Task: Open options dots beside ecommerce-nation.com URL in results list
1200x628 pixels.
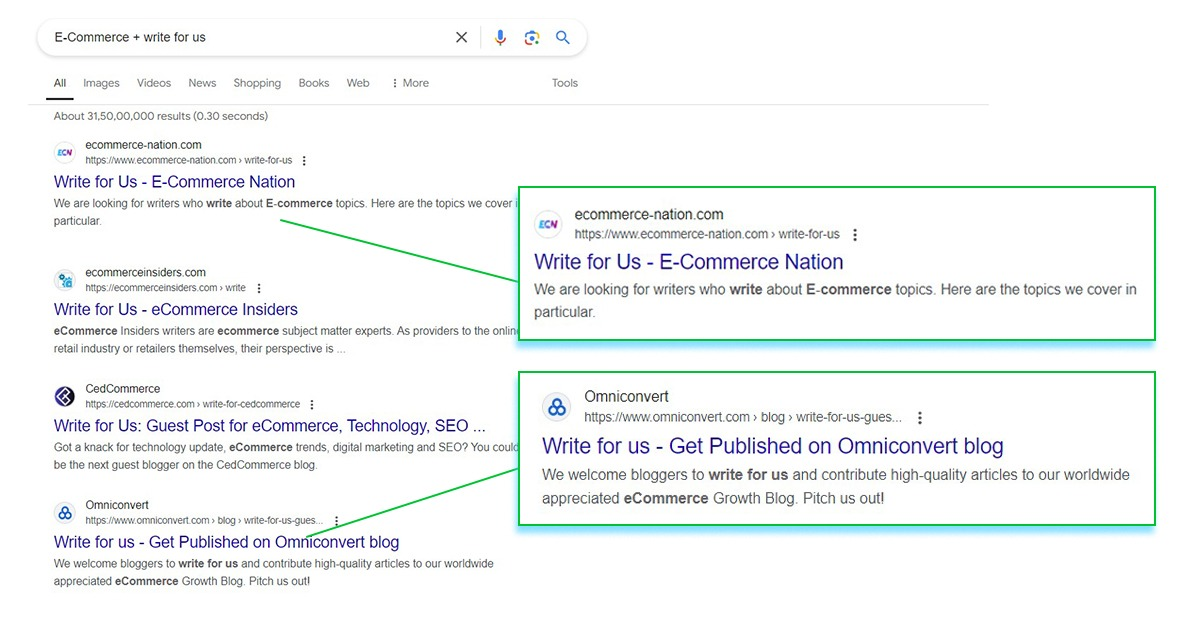Action: [x=304, y=161]
